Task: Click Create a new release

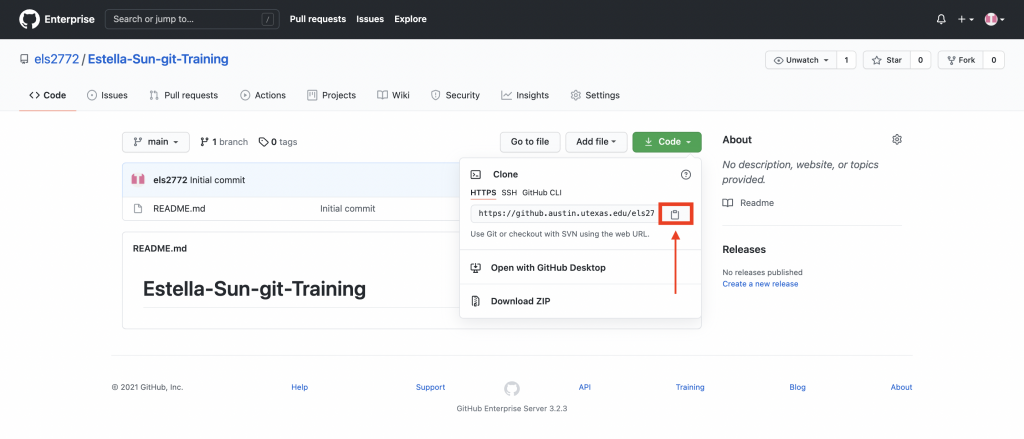Action: [x=760, y=284]
